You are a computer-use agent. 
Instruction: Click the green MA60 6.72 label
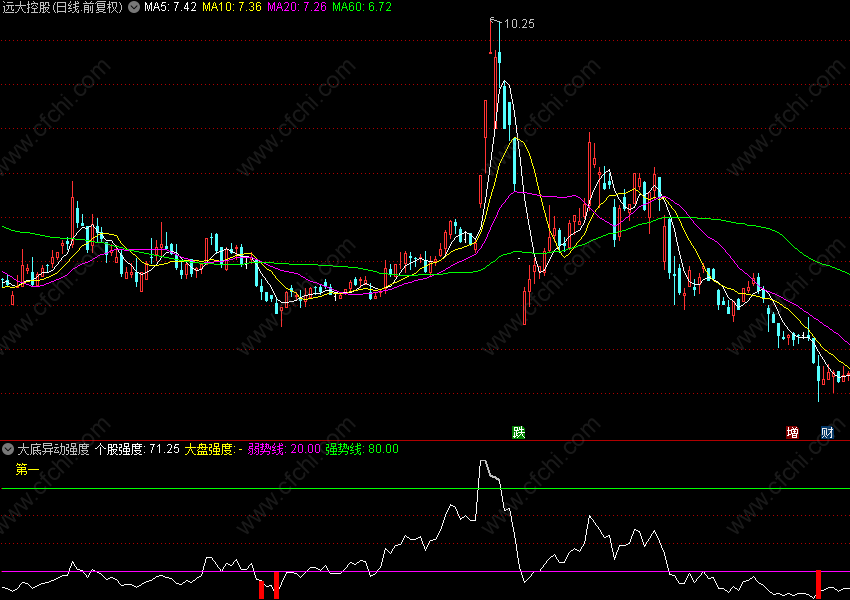362,7
